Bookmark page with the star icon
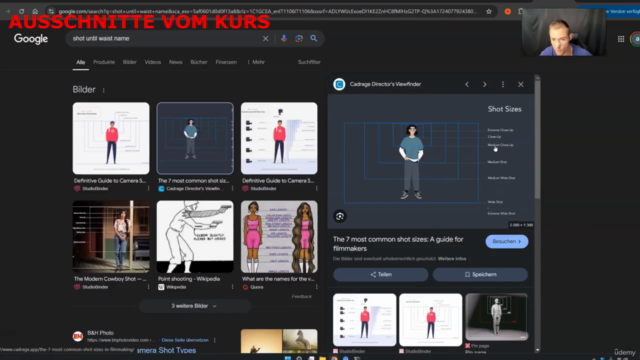 tap(489, 11)
